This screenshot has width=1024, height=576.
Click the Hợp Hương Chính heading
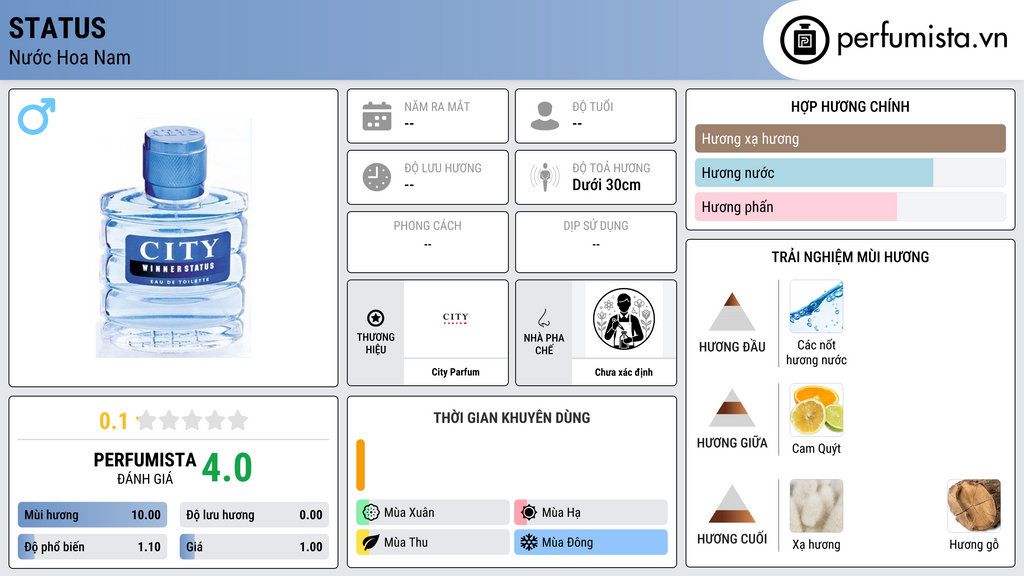[x=850, y=106]
